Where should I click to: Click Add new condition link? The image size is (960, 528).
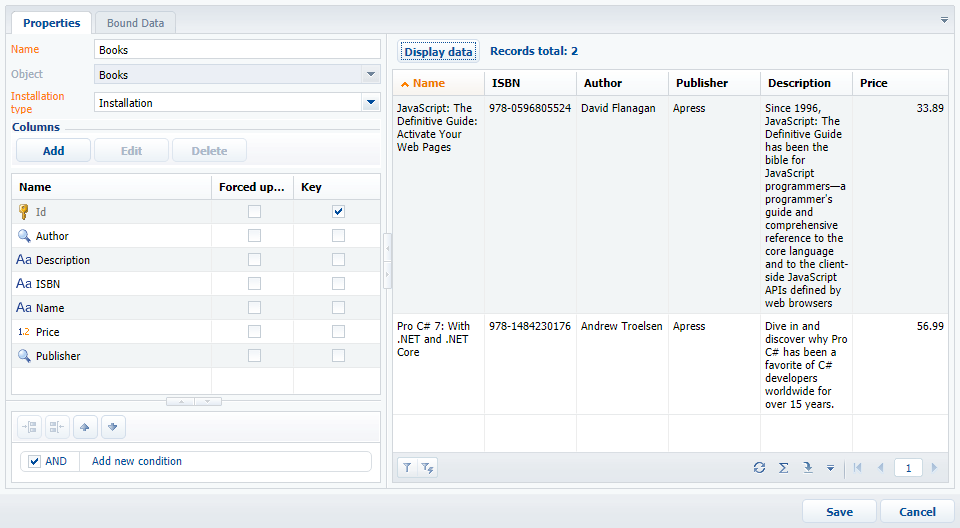(137, 461)
